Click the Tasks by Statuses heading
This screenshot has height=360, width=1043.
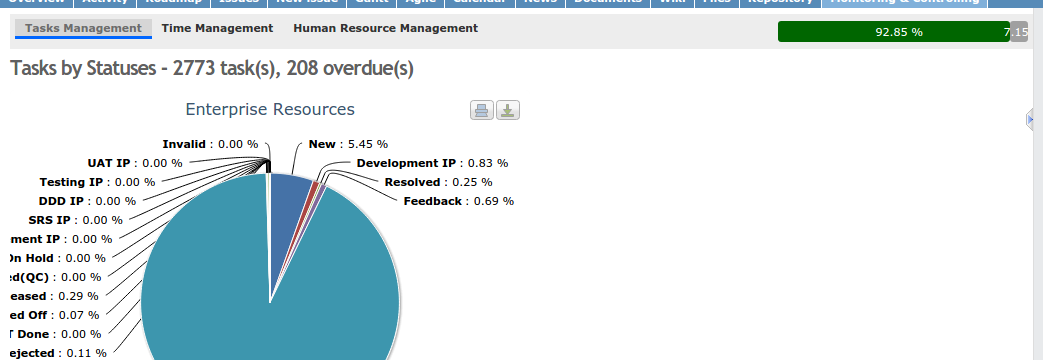click(212, 69)
